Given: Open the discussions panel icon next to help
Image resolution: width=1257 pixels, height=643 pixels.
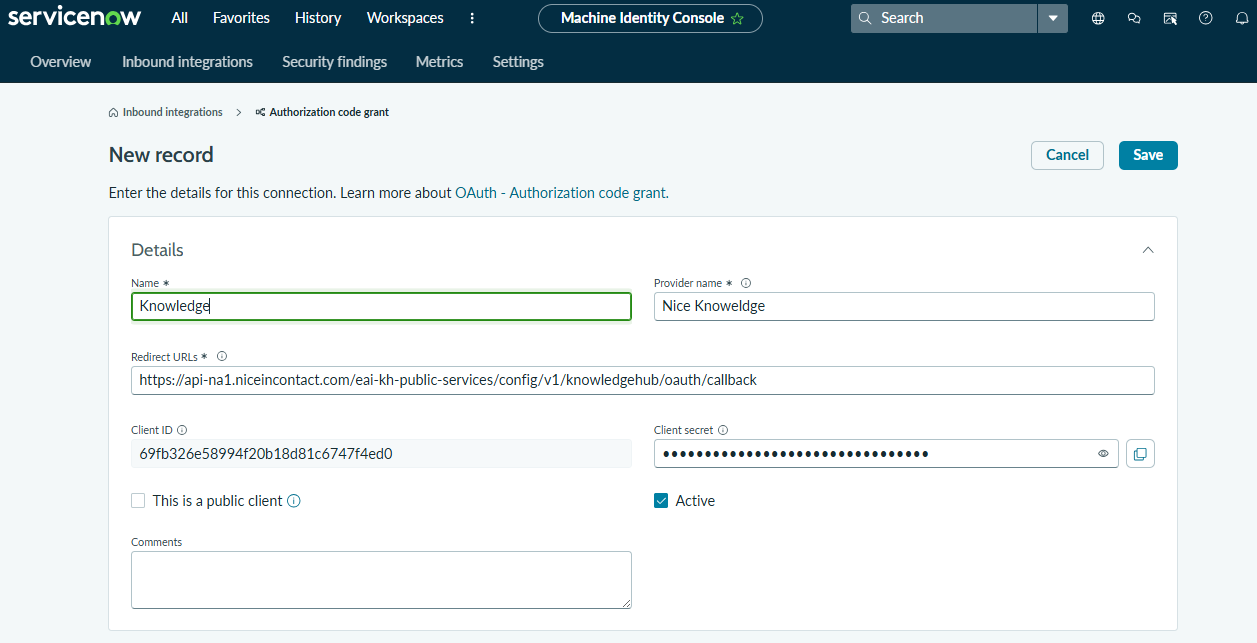Looking at the screenshot, I should 1170,18.
